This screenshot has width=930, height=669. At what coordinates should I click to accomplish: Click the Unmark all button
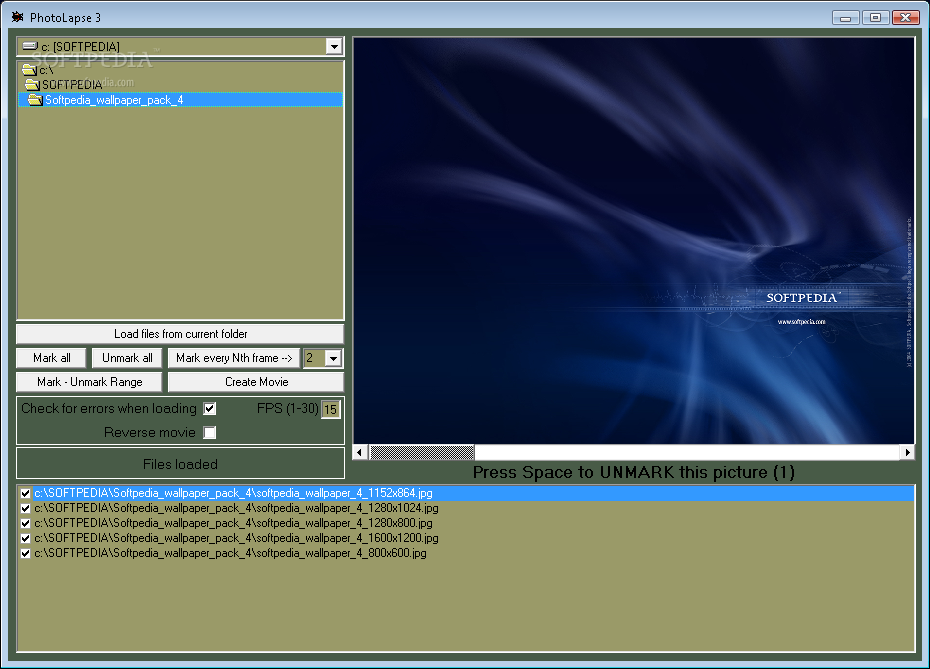click(x=127, y=358)
